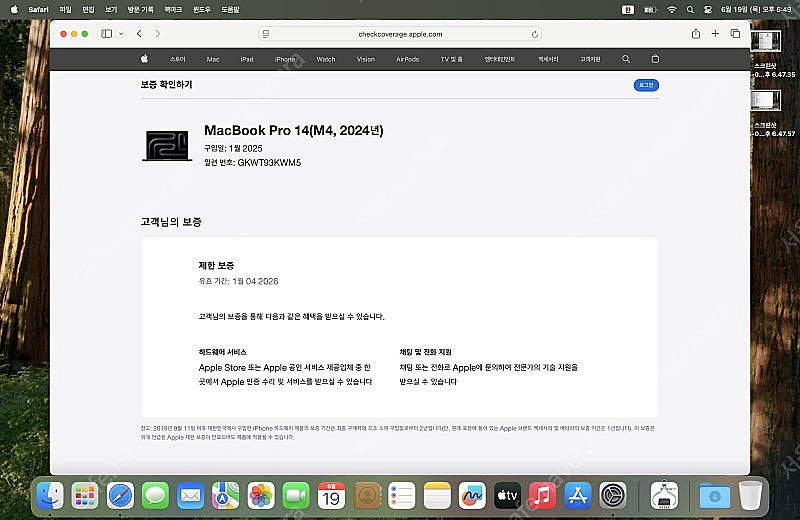Image resolution: width=800 pixels, height=520 pixels.
Task: Expand the sidebar tab group dropdown arrow
Action: click(121, 34)
